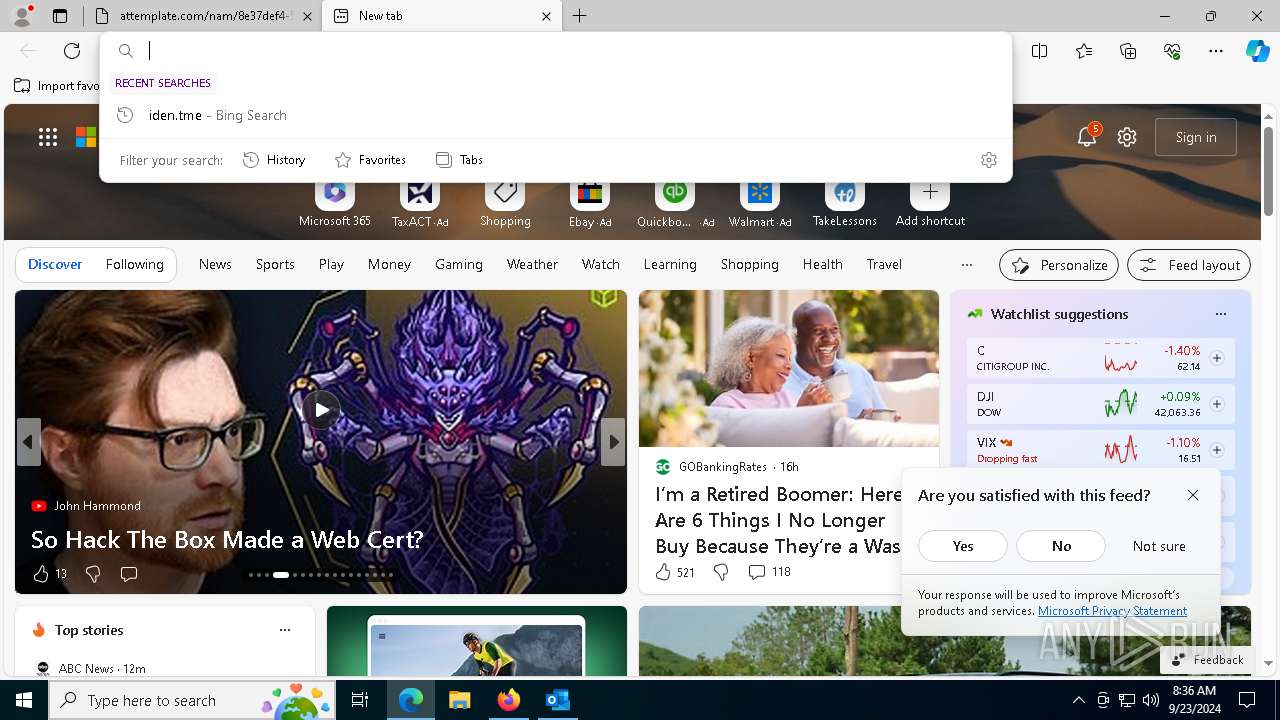Add Citigroup to watchlist
Image resolution: width=1280 pixels, height=720 pixels.
click(1217, 358)
